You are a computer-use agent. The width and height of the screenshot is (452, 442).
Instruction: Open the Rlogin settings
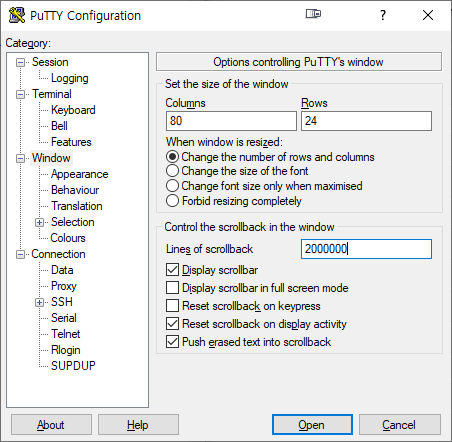pyautogui.click(x=66, y=350)
